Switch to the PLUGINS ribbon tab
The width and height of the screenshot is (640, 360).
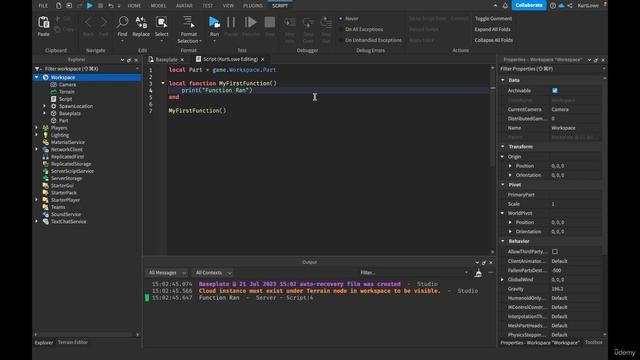253,6
